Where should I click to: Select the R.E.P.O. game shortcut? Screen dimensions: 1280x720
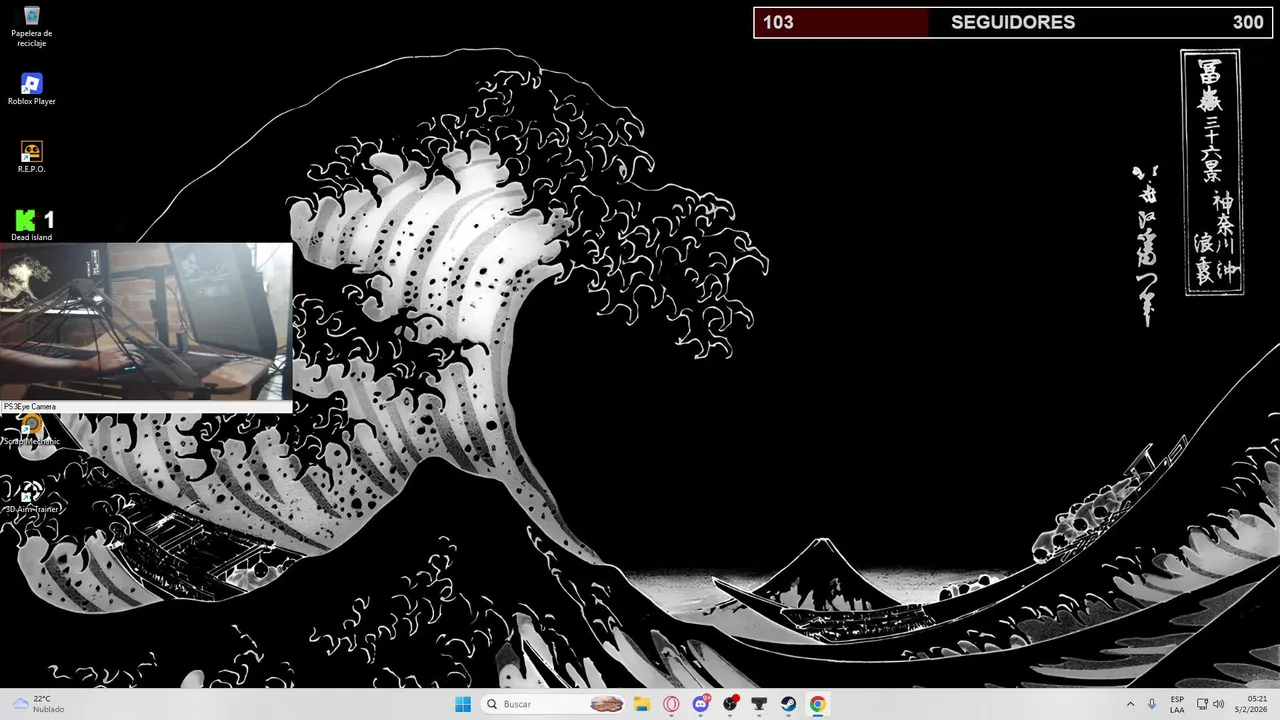click(x=31, y=157)
